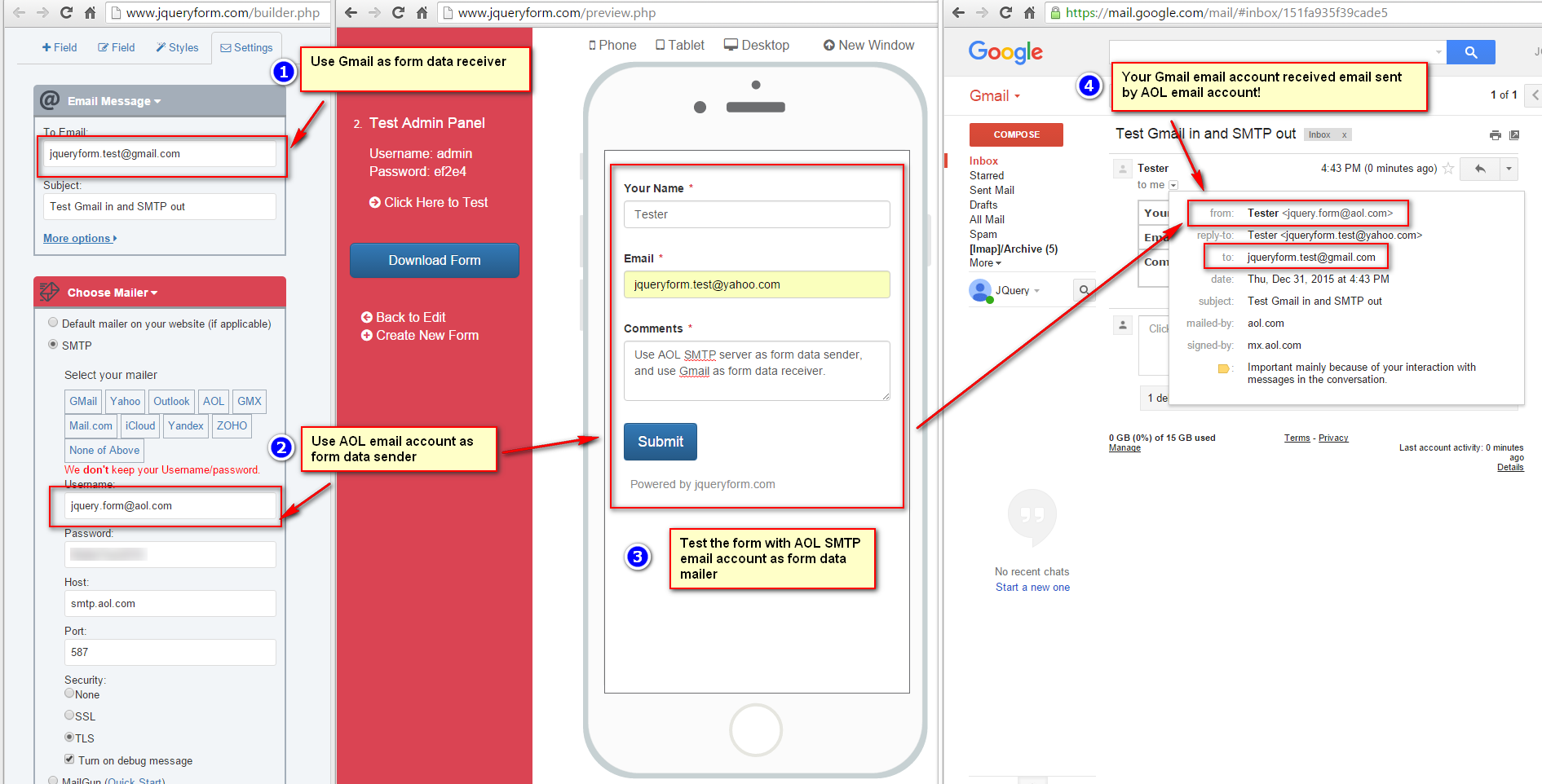The width and height of the screenshot is (1542, 784).
Task: Click the Google search magnifier button
Action: point(1470,52)
